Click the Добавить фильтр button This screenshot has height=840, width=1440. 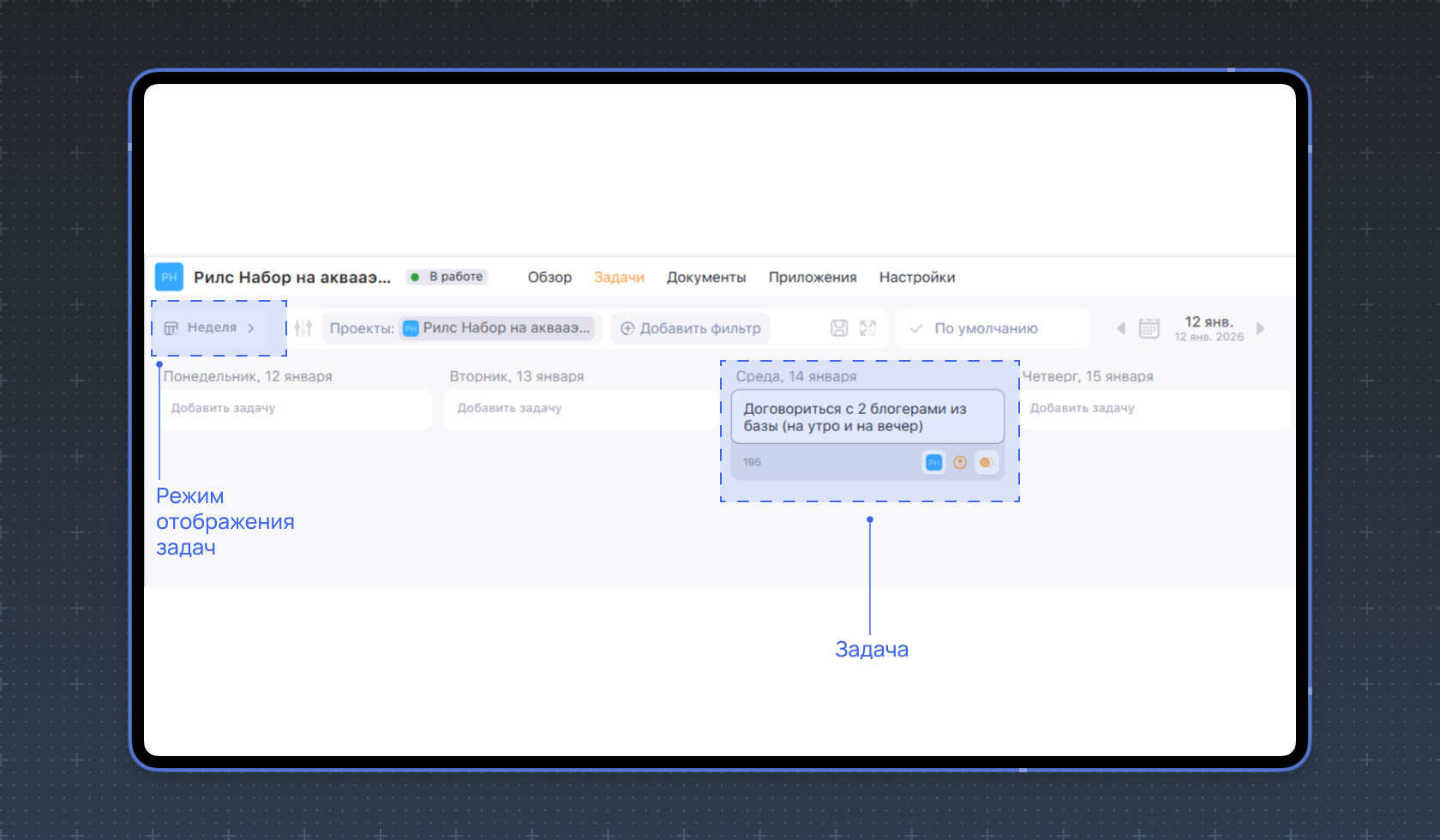coord(690,328)
